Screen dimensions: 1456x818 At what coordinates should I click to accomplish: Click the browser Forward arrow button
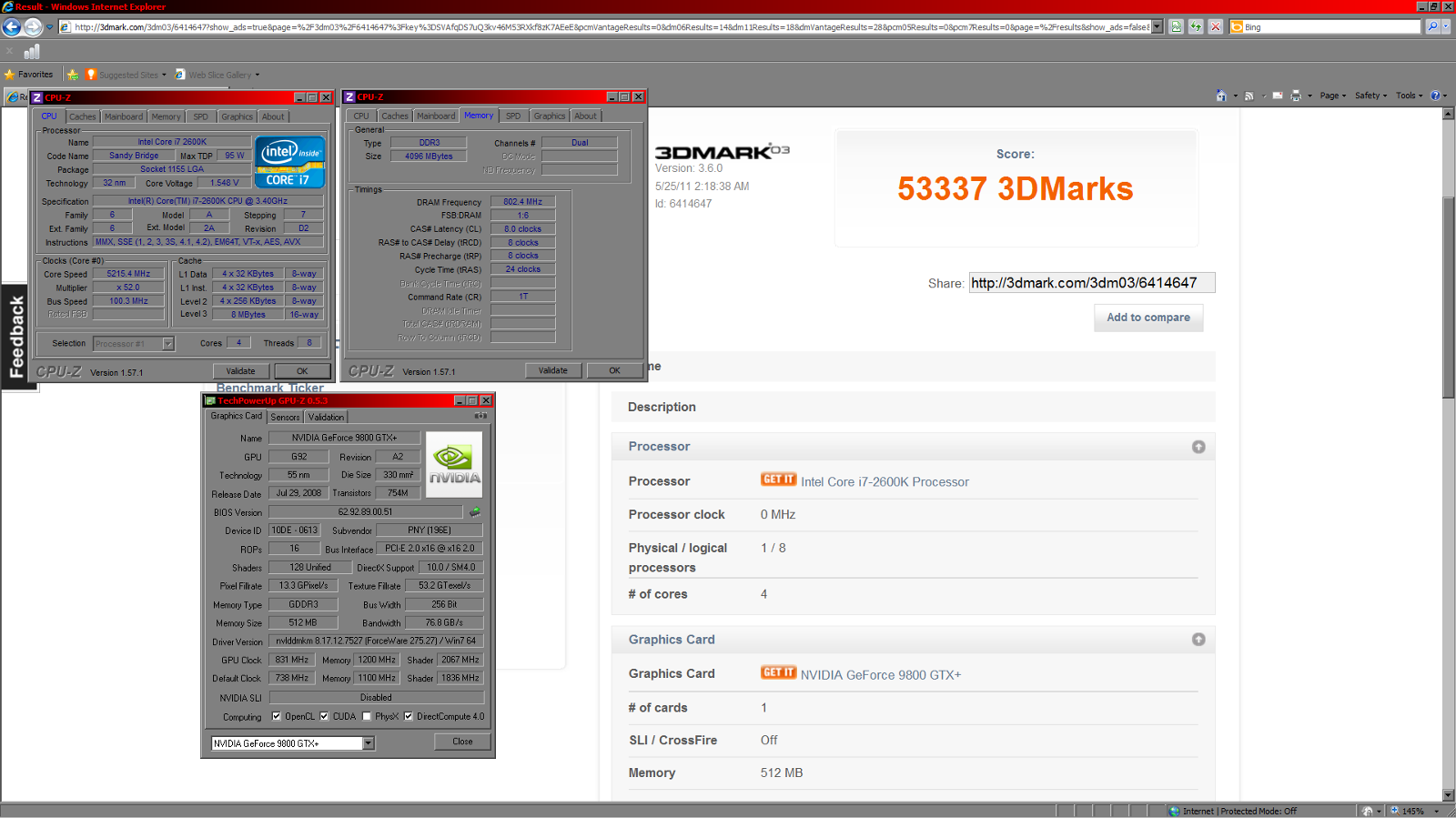tap(32, 27)
